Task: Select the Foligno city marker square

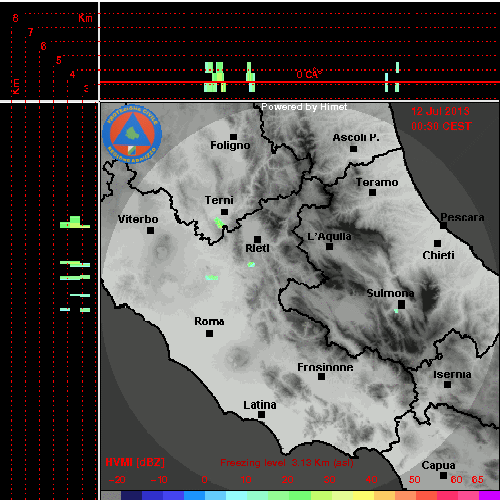Action: pyautogui.click(x=234, y=137)
